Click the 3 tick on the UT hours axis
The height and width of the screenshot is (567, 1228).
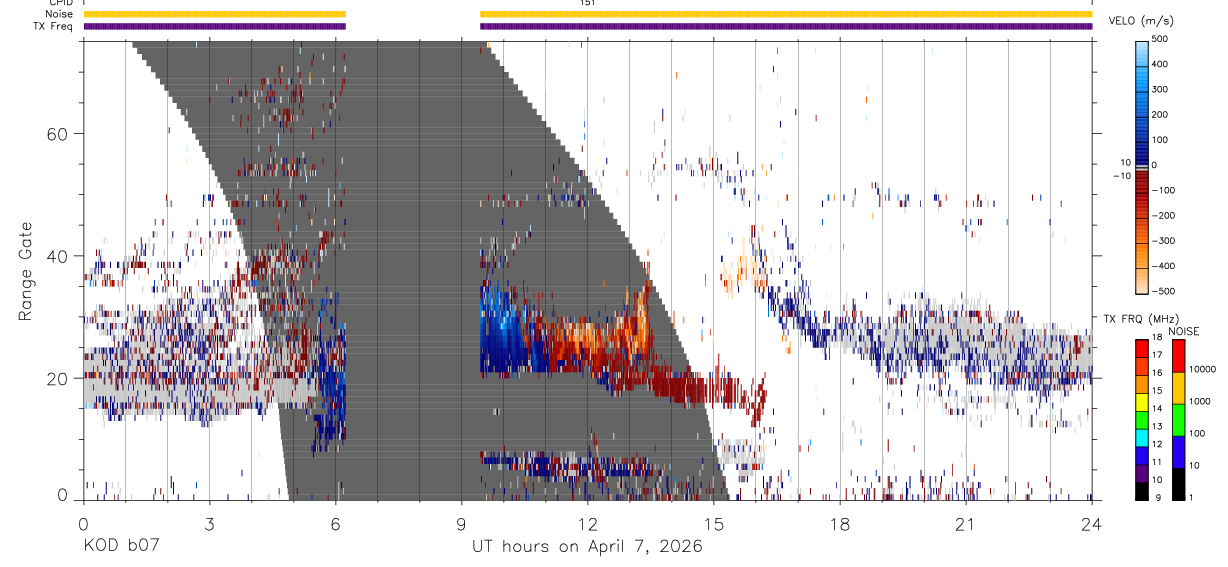209,523
